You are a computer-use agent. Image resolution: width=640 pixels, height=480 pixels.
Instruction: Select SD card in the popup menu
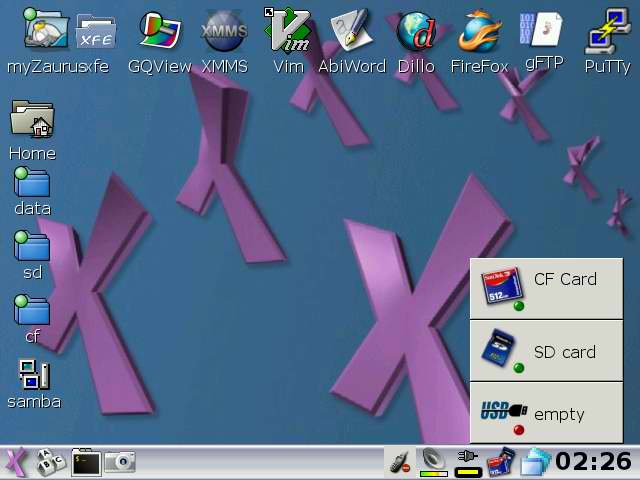pos(546,352)
